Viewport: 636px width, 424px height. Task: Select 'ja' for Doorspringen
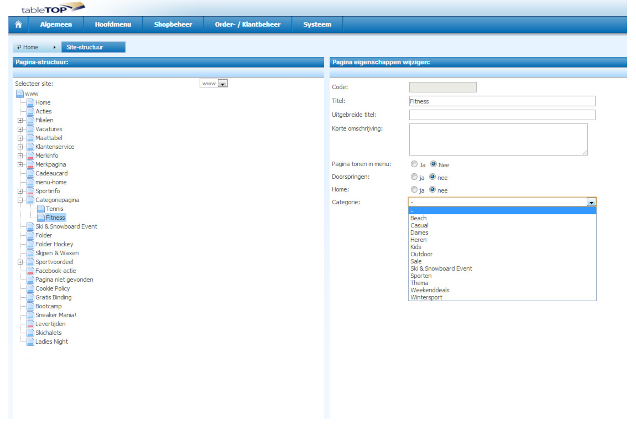414,177
